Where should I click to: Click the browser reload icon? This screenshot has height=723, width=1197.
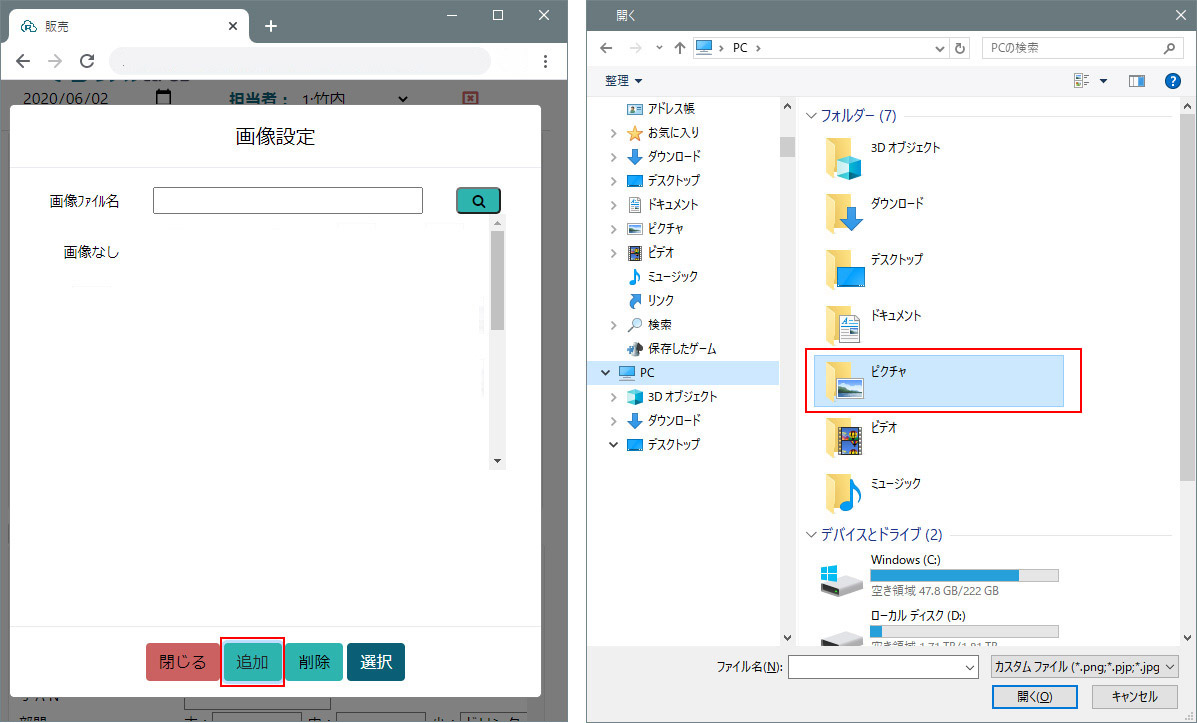87,61
